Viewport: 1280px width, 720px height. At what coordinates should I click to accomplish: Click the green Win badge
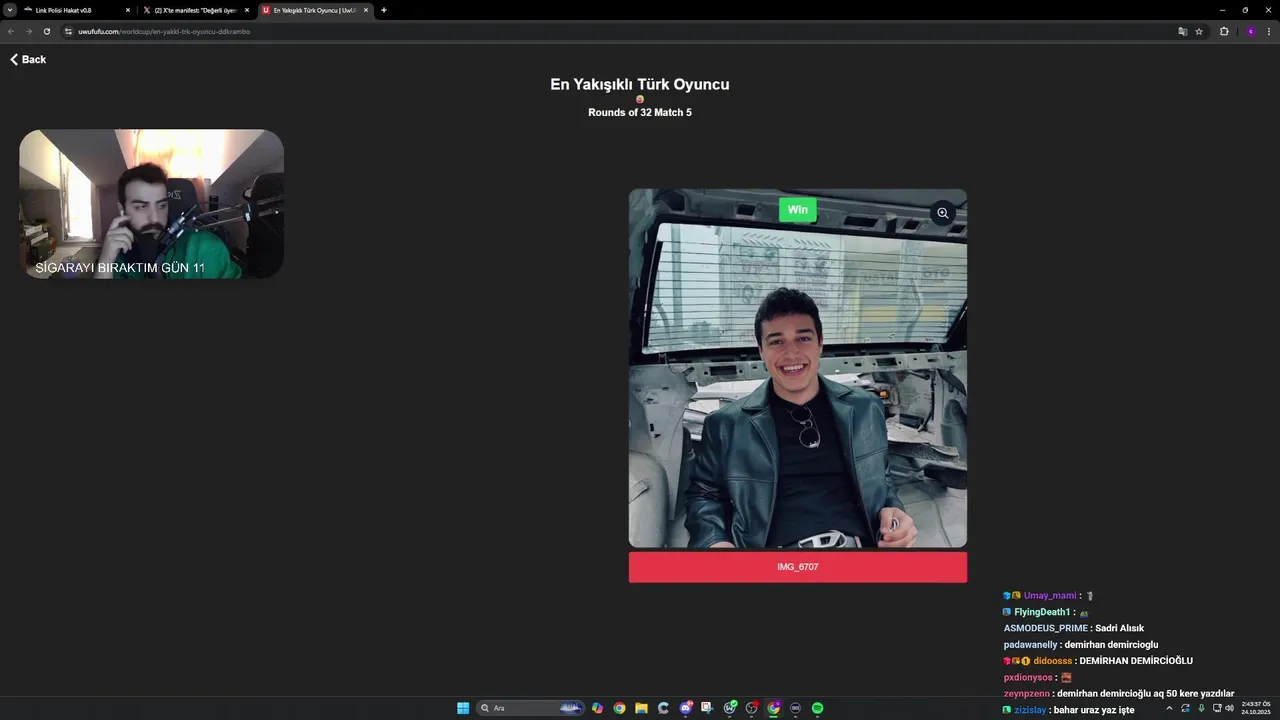pos(797,210)
